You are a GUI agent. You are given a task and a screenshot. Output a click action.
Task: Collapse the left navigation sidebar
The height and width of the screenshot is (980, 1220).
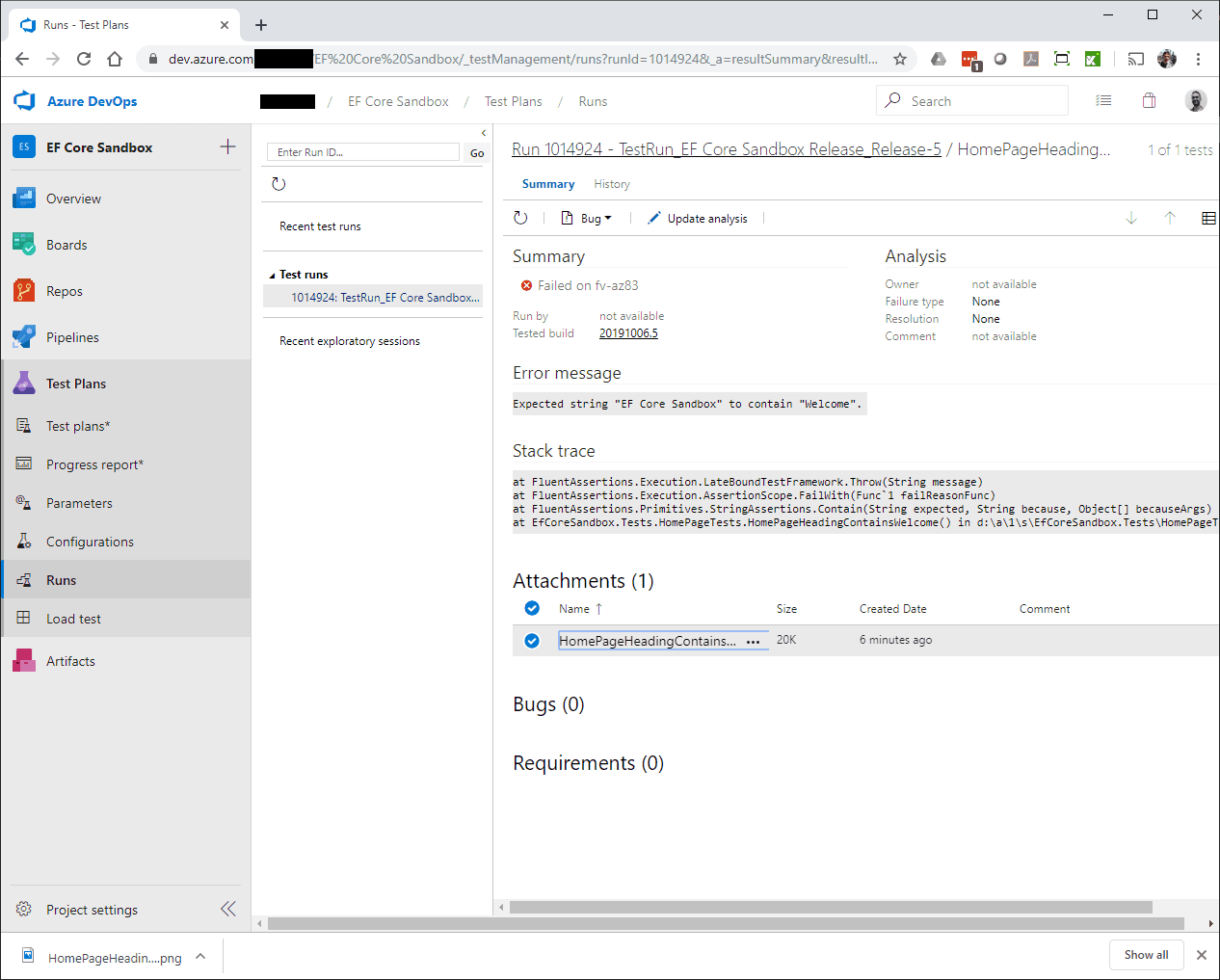tap(227, 909)
